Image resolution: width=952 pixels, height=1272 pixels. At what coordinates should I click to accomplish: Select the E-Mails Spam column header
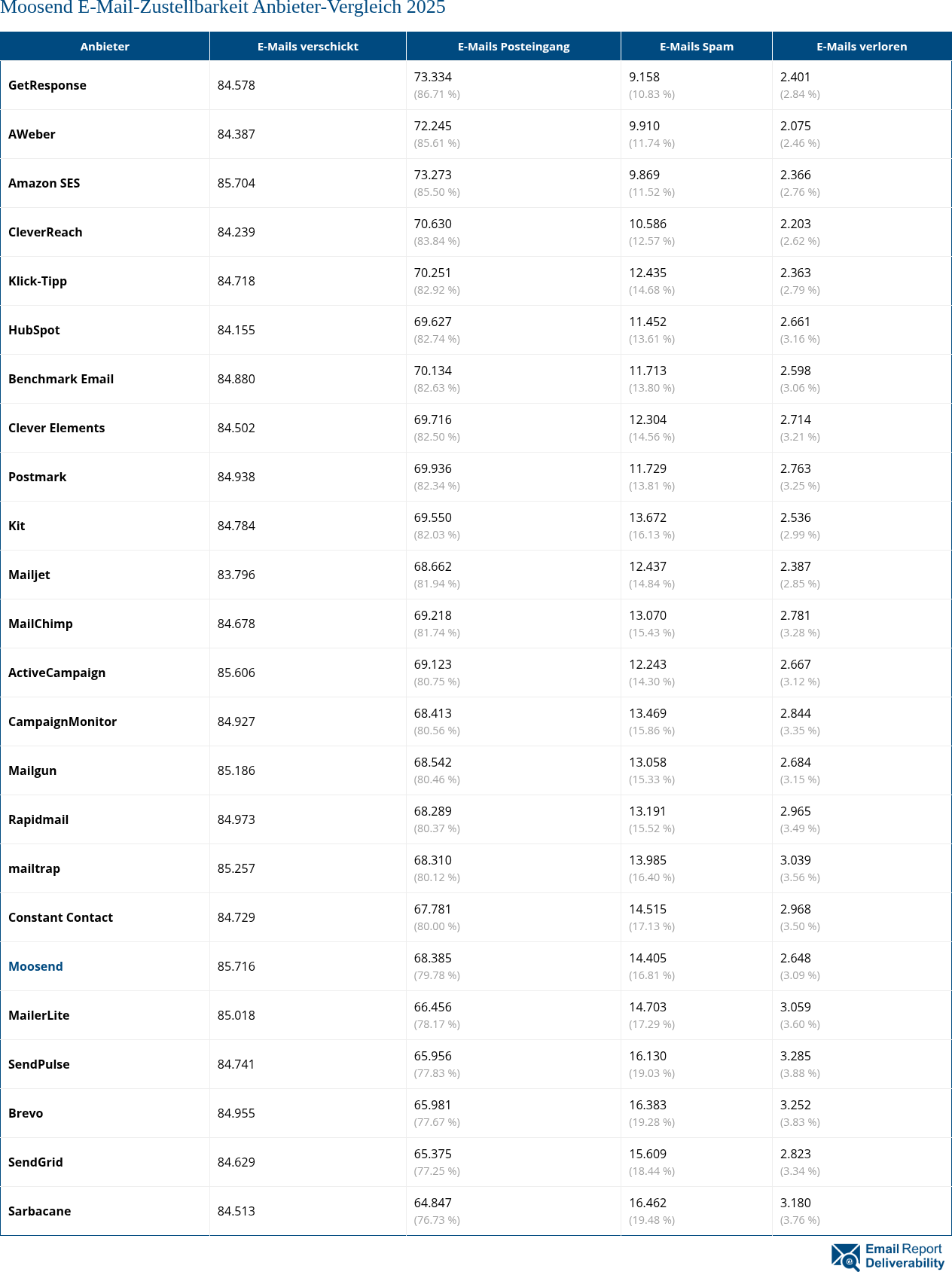point(696,47)
